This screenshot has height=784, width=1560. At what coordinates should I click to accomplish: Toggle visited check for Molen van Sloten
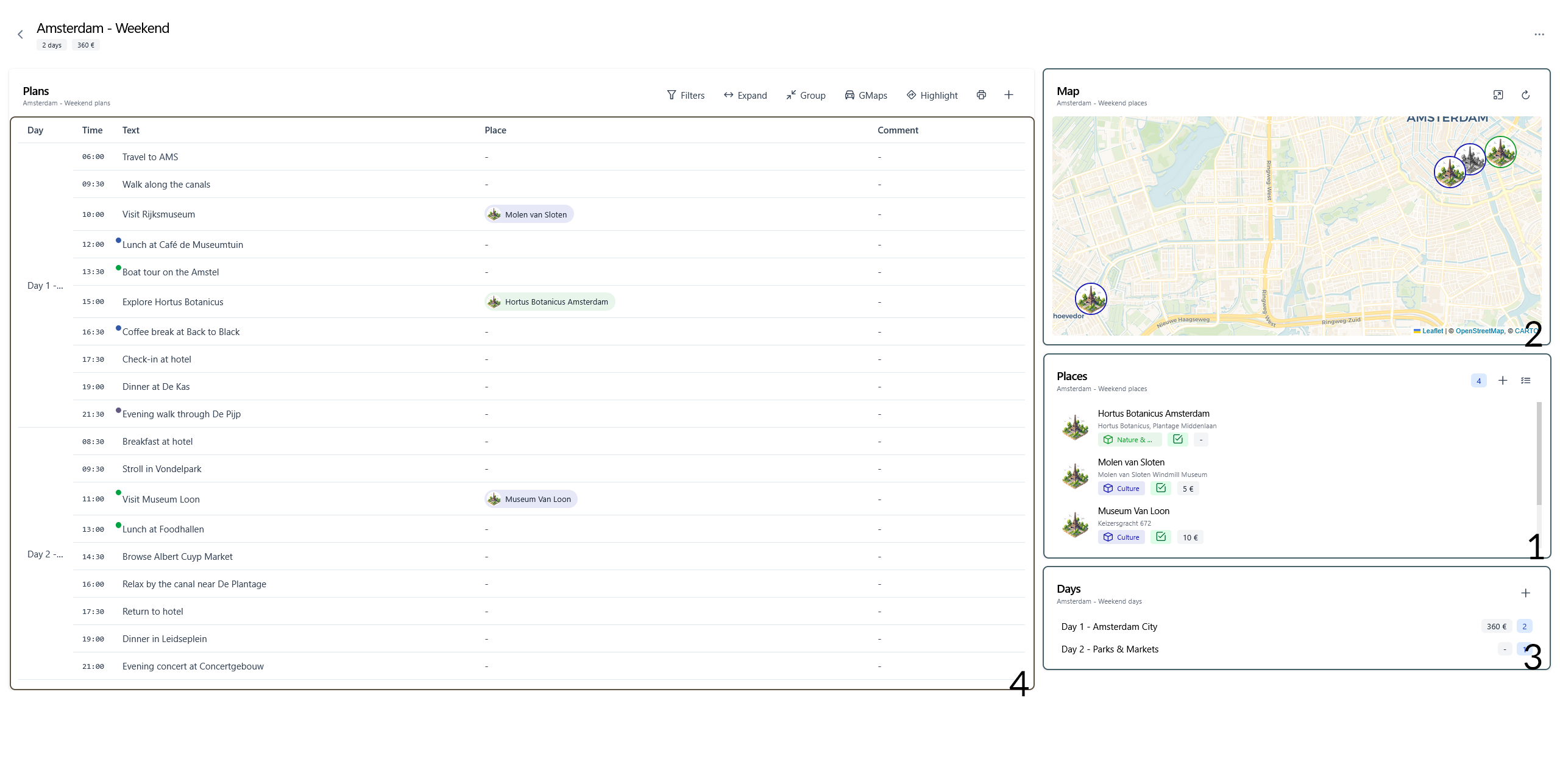tap(1160, 488)
